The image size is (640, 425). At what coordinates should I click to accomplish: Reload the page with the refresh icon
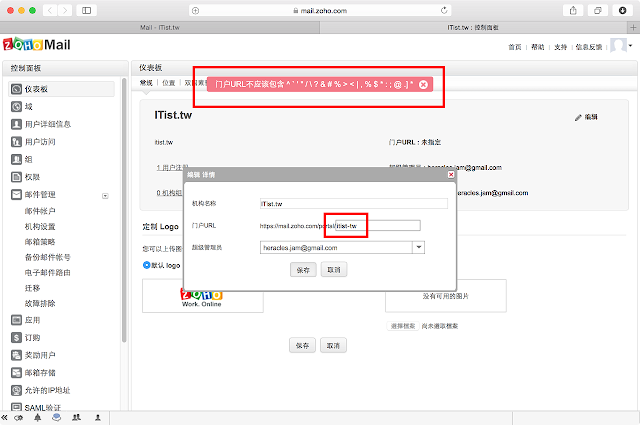[x=444, y=11]
